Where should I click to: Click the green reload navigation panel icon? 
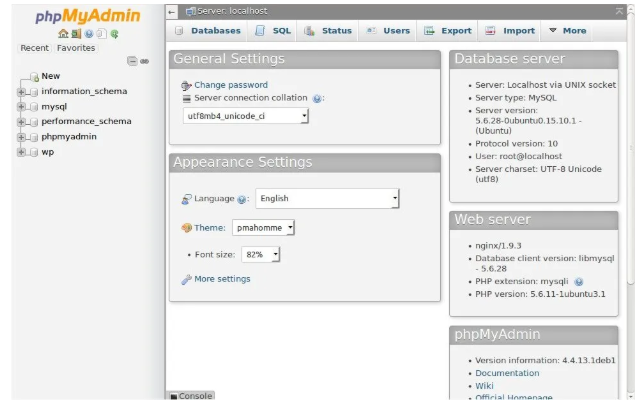tap(115, 33)
